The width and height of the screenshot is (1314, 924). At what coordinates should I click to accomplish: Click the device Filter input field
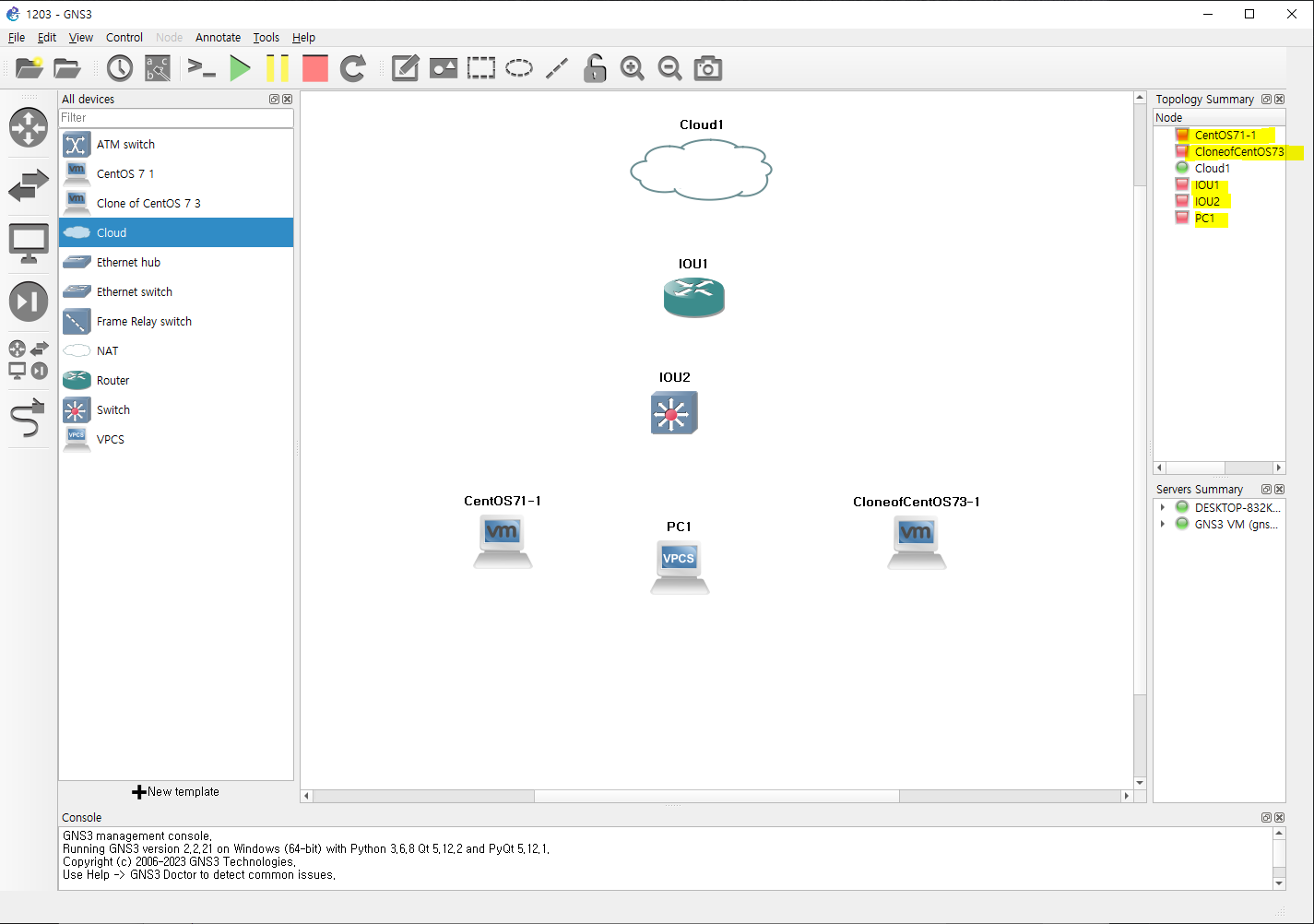(176, 118)
